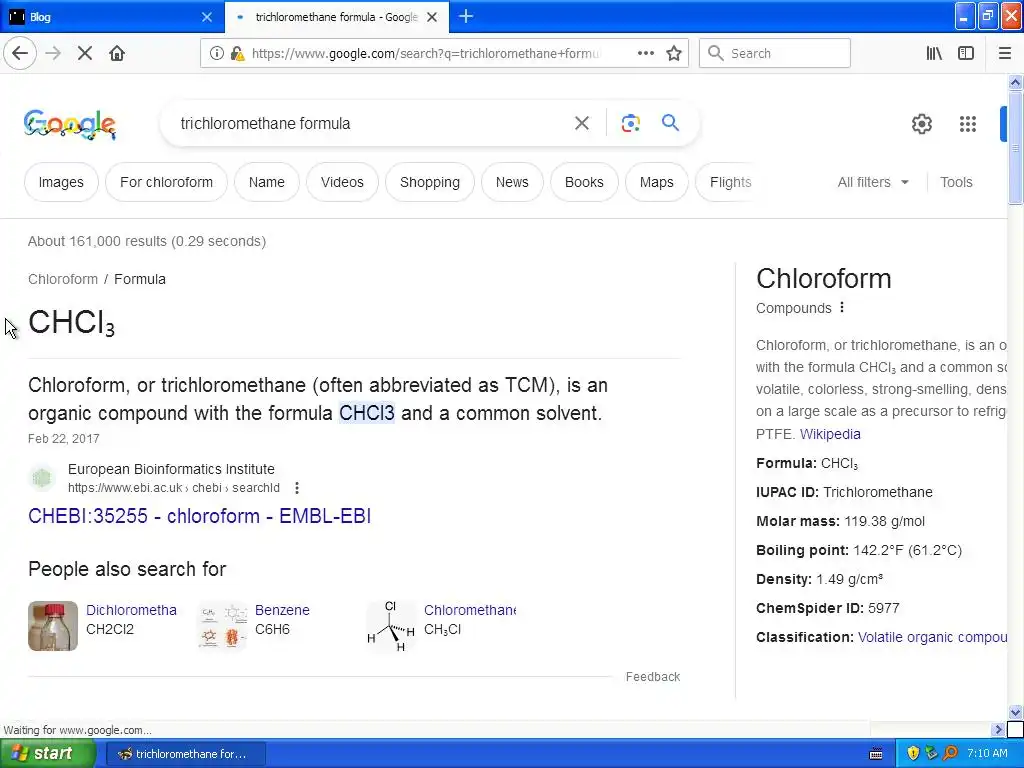This screenshot has width=1024, height=768.
Task: Open Google logo homepage link
Action: [x=70, y=124]
